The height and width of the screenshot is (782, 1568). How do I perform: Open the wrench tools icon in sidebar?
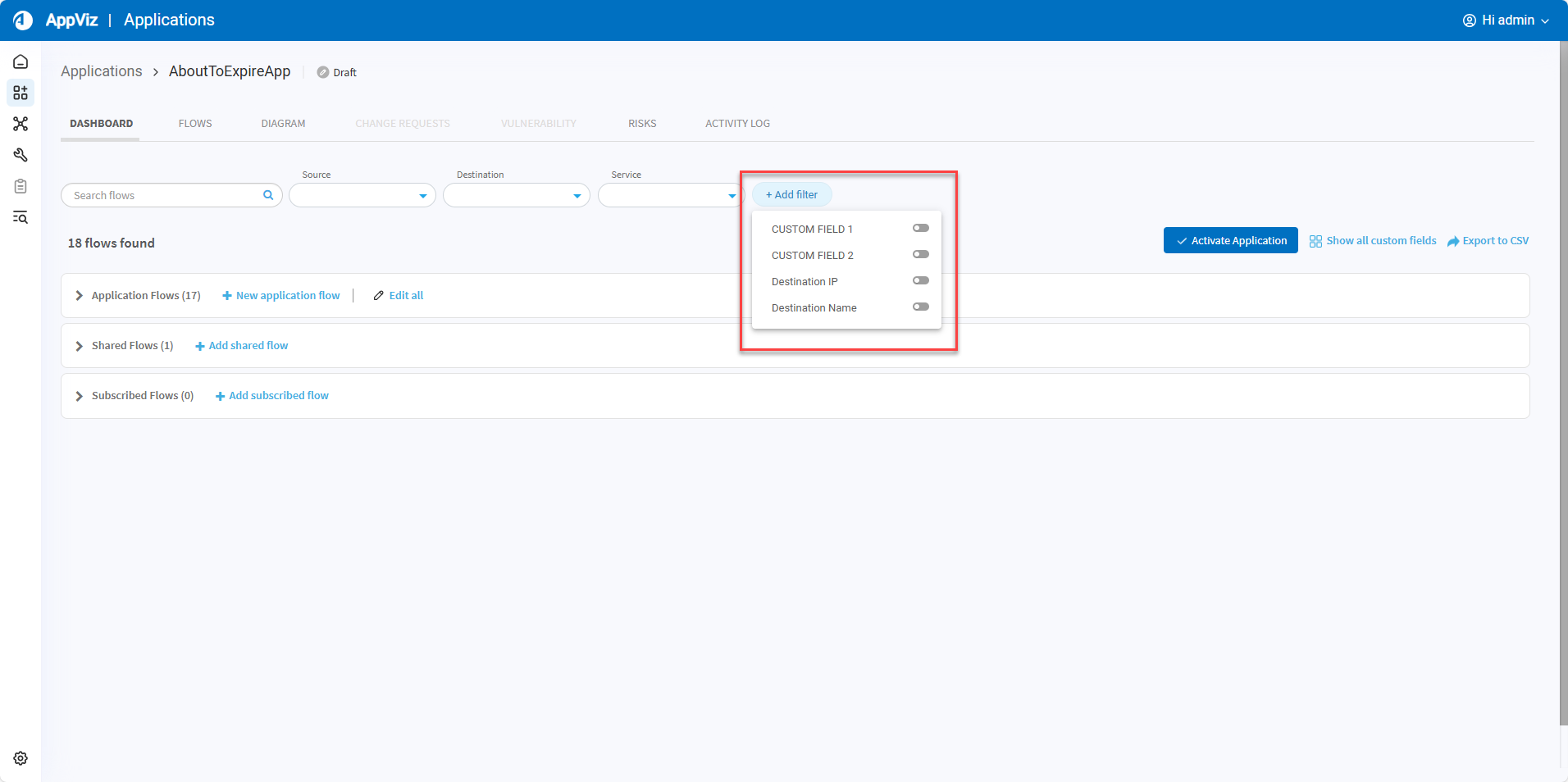[21, 155]
